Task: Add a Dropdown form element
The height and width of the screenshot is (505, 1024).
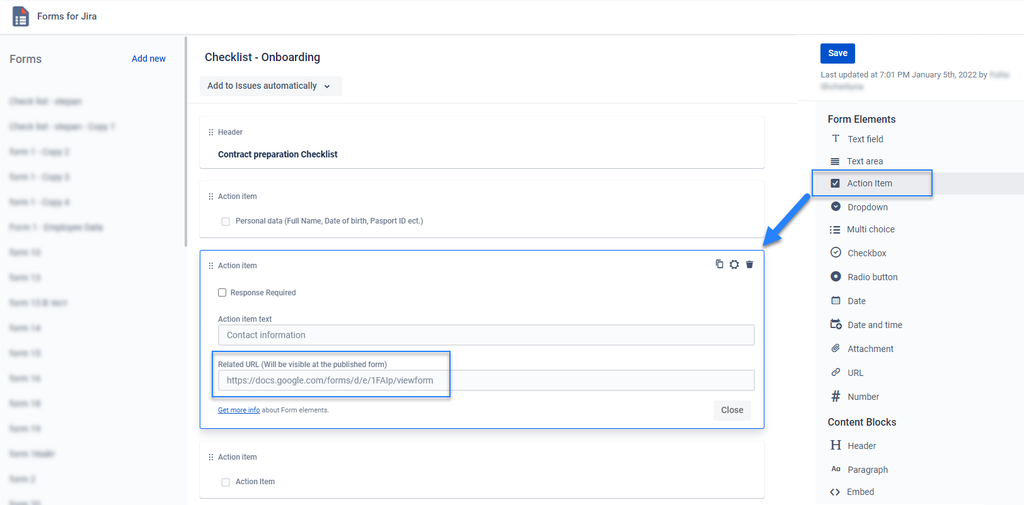Action: click(x=859, y=207)
